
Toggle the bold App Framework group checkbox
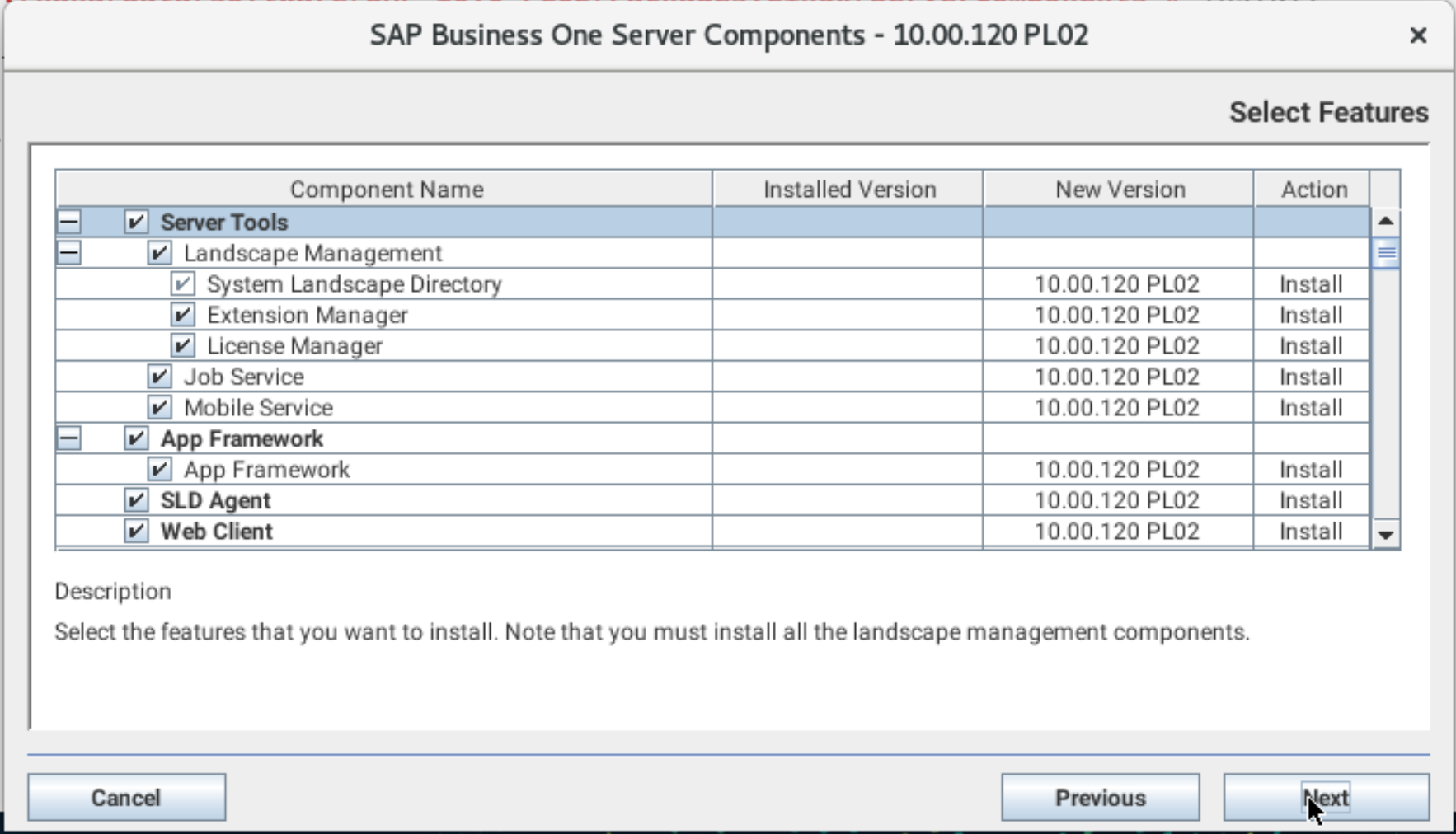pos(136,438)
